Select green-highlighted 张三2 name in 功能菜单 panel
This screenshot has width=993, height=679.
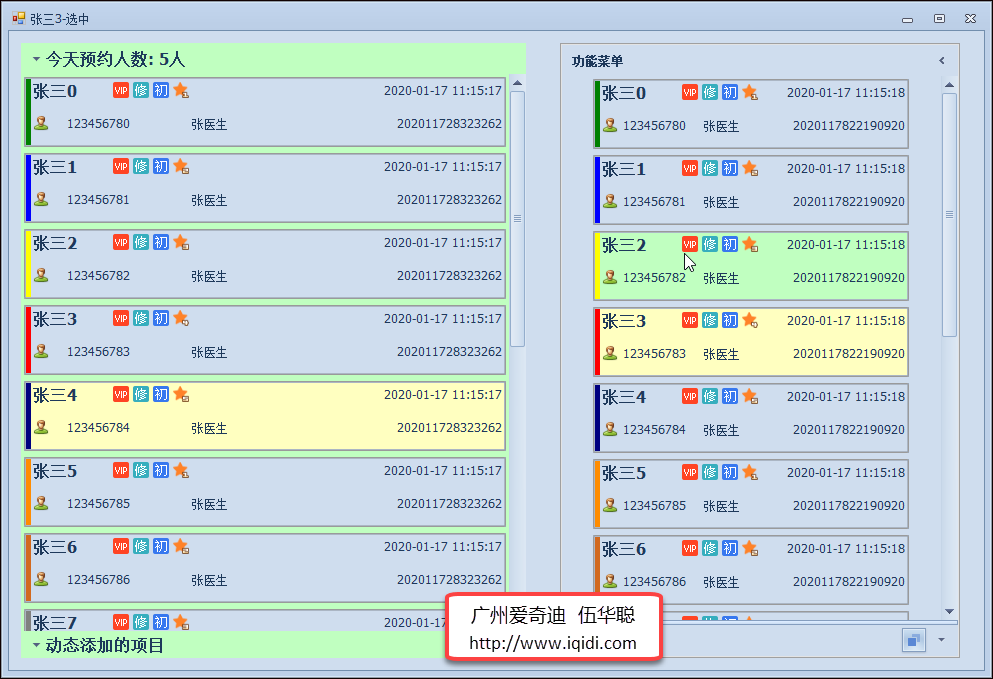pos(624,245)
